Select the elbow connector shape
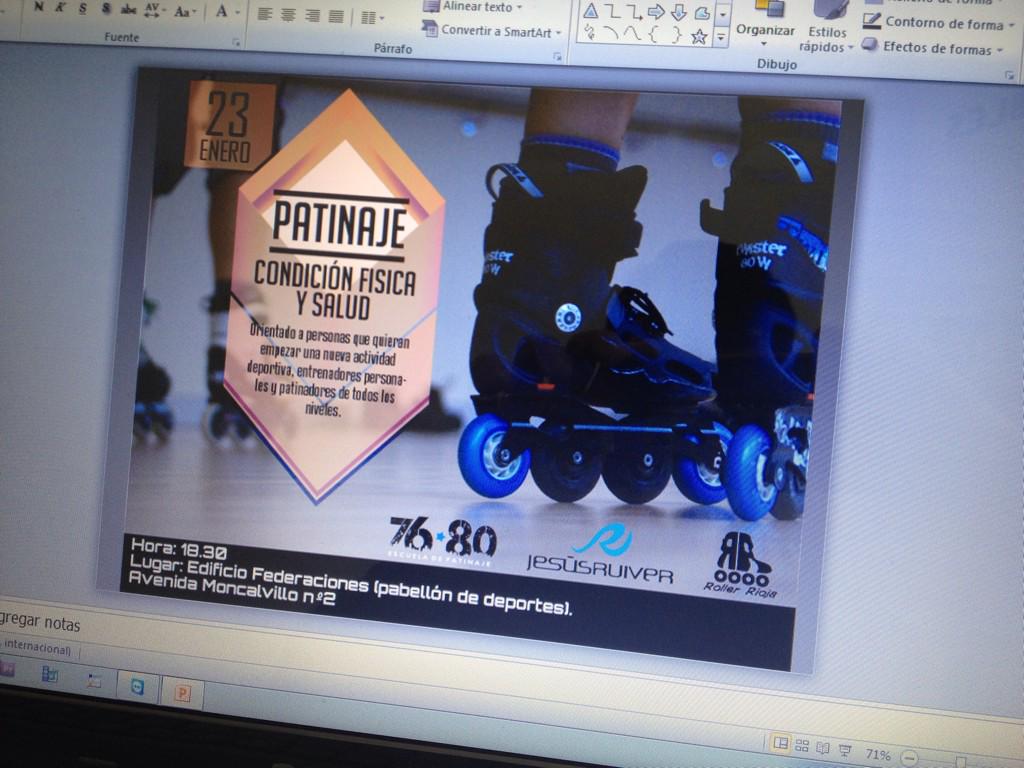1024x768 pixels. pos(613,11)
